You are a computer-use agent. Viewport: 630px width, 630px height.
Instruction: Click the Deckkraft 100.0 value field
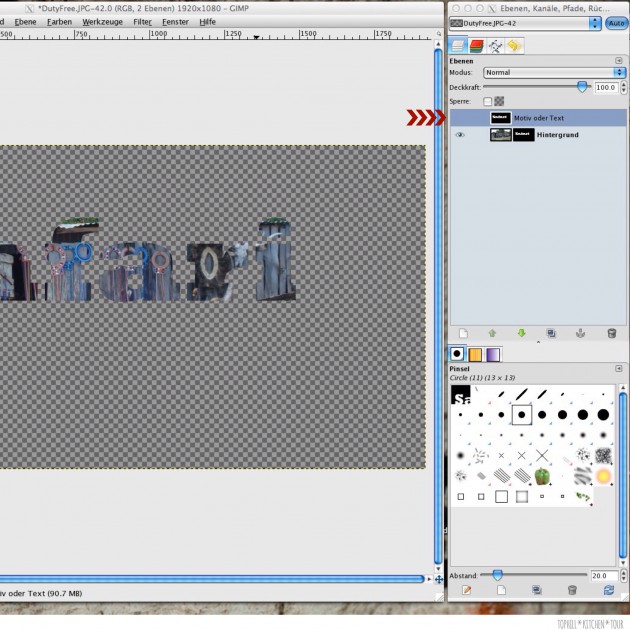click(x=605, y=87)
